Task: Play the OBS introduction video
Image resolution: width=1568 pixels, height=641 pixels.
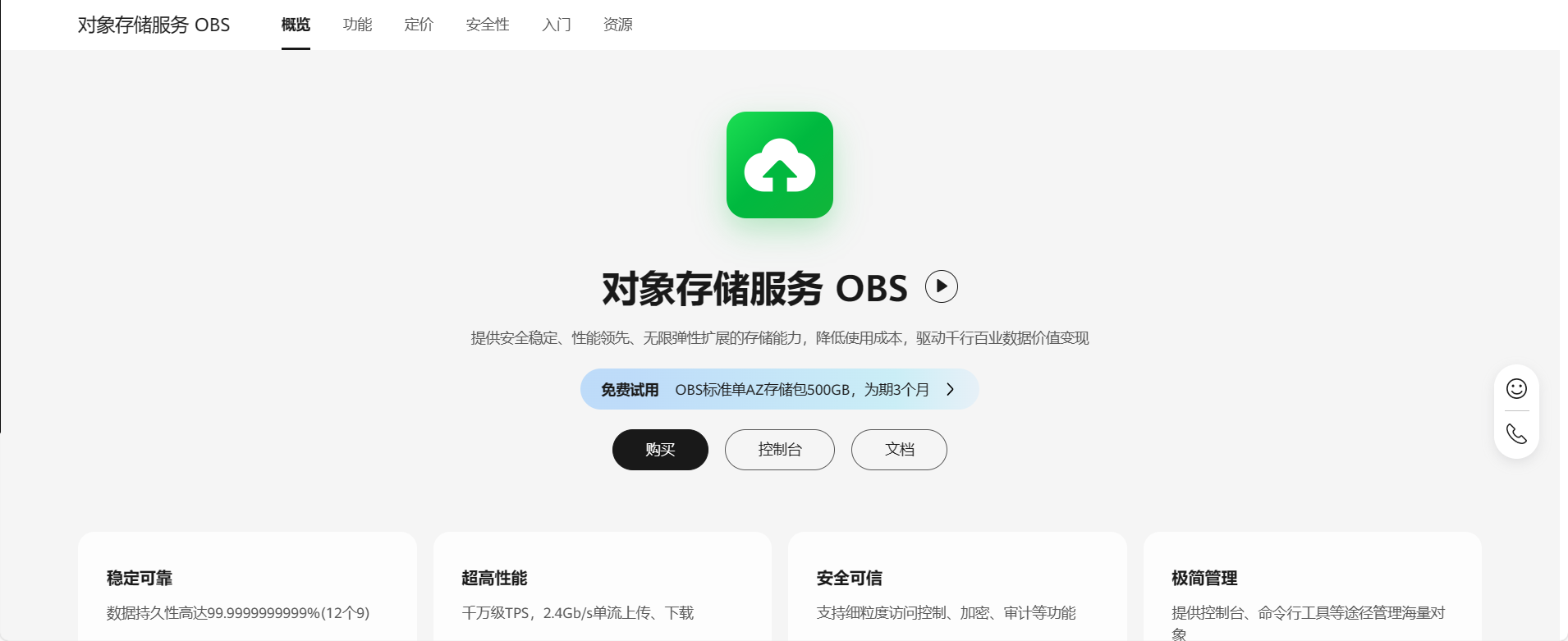Action: [942, 286]
